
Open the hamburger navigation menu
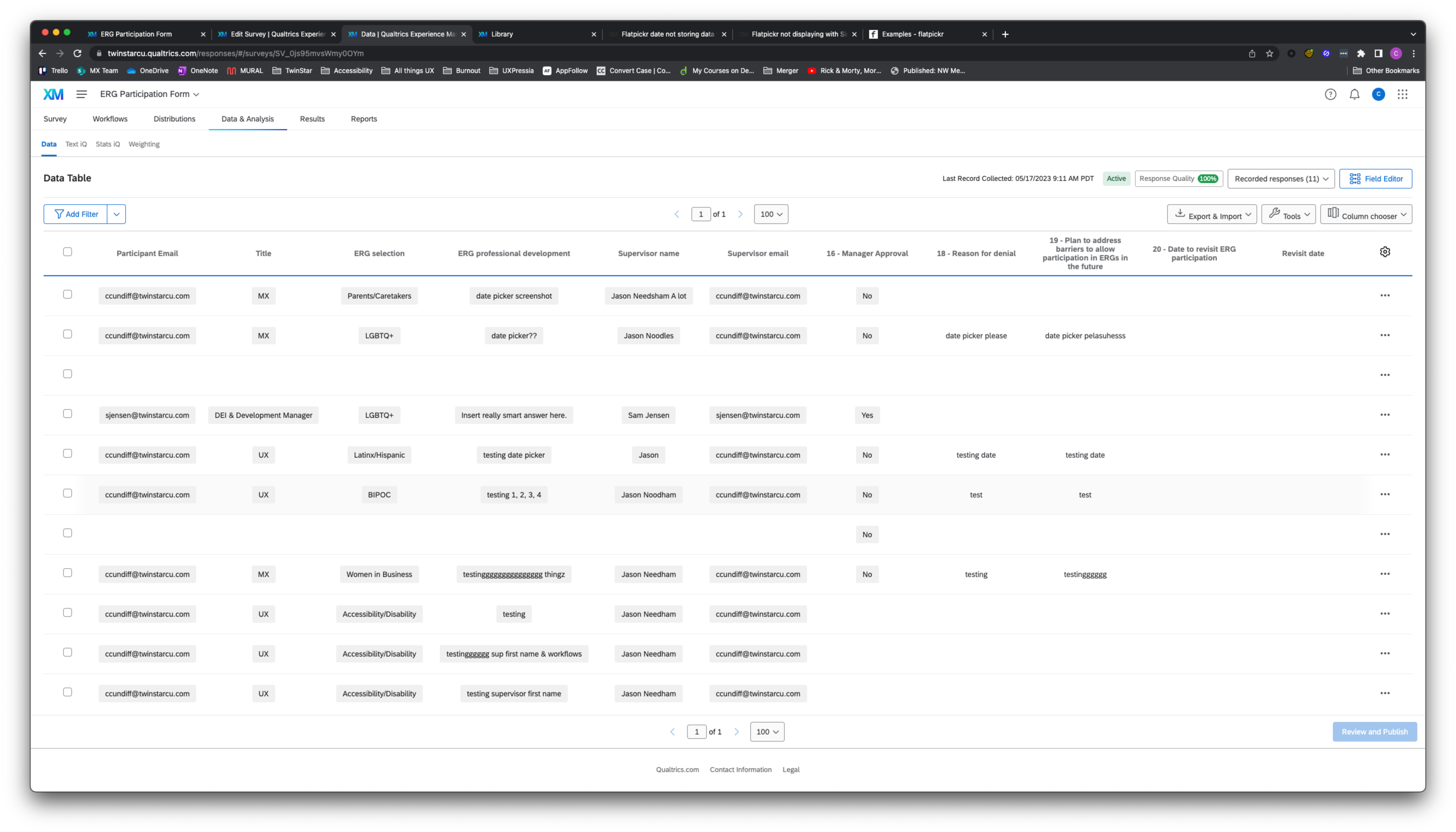[82, 94]
